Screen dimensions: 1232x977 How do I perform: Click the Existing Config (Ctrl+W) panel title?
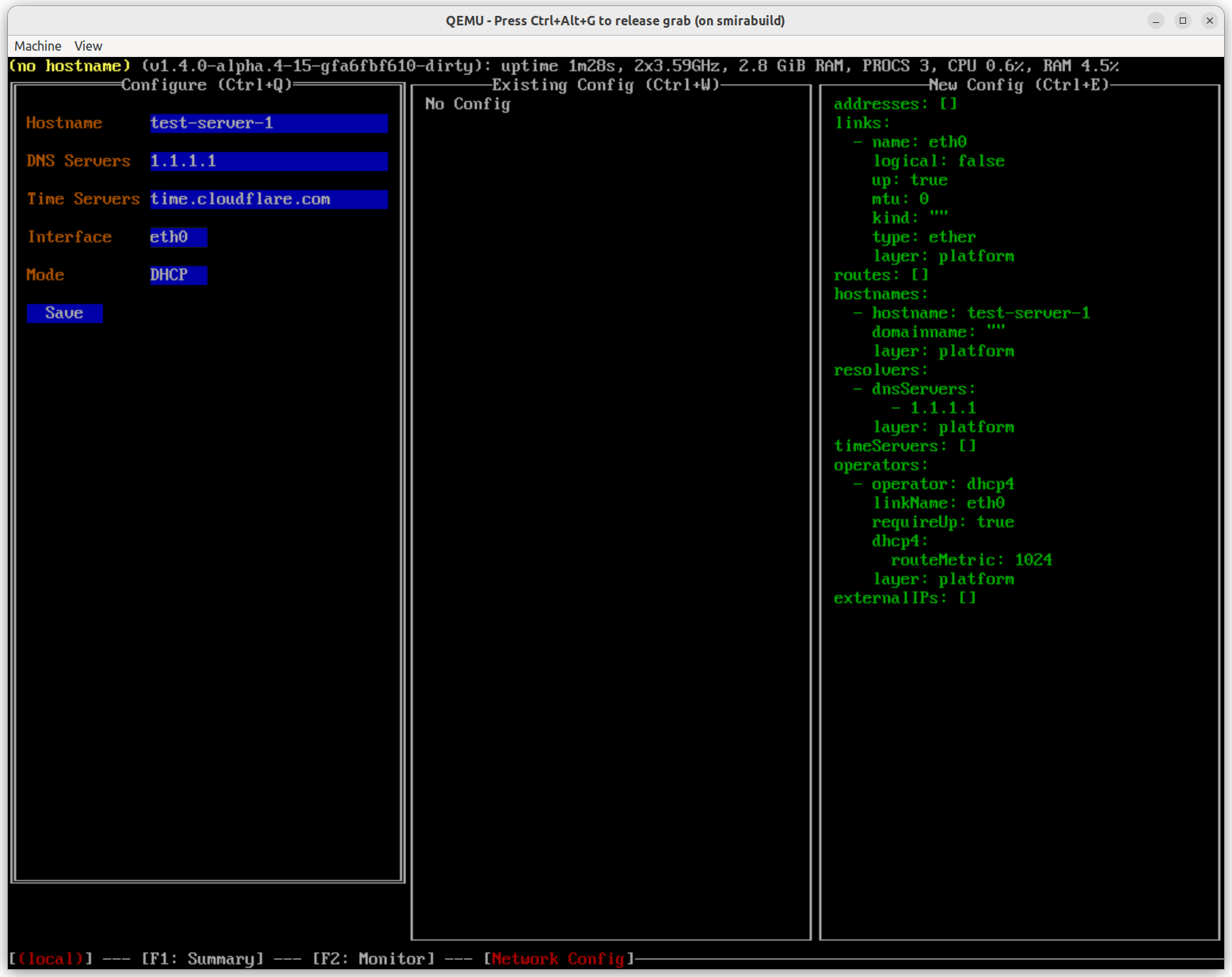coord(606,85)
